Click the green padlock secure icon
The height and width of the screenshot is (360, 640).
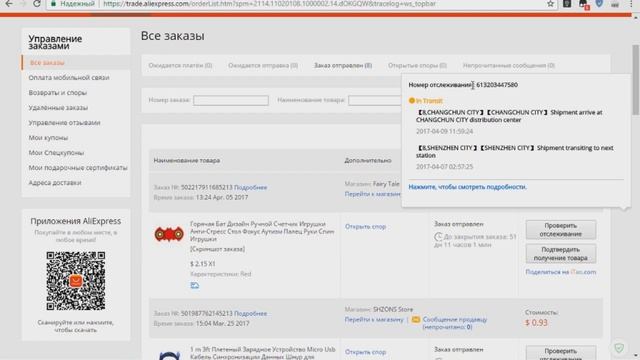53,4
